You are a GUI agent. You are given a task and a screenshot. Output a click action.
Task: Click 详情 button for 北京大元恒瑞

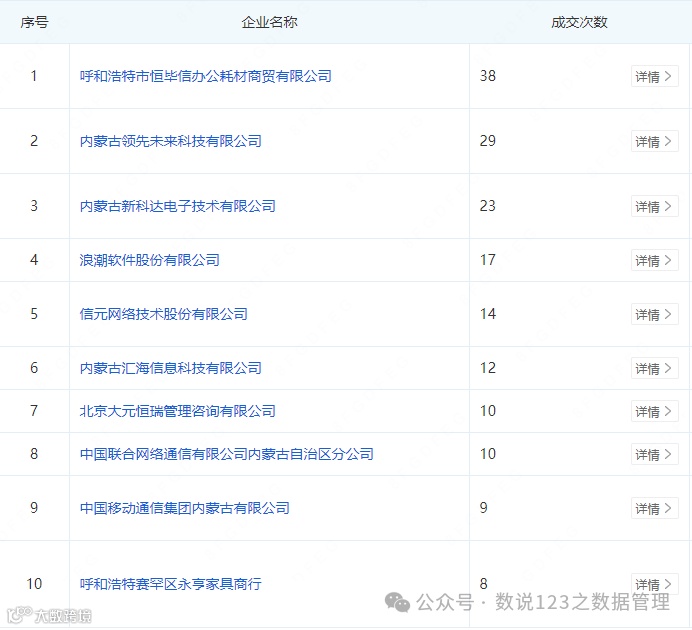[654, 411]
